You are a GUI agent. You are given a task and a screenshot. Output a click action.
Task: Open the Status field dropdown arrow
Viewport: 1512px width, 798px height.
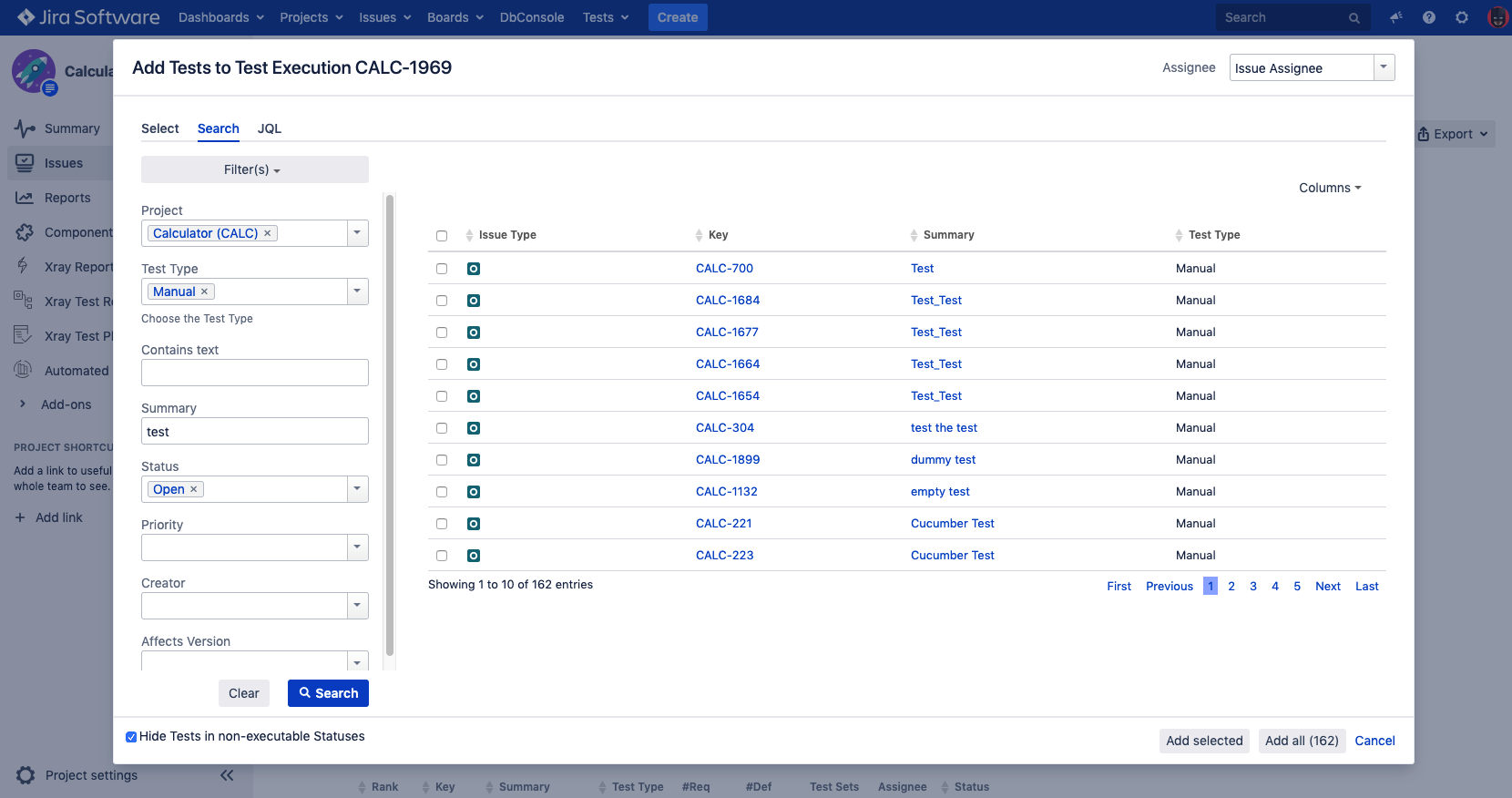click(x=358, y=489)
